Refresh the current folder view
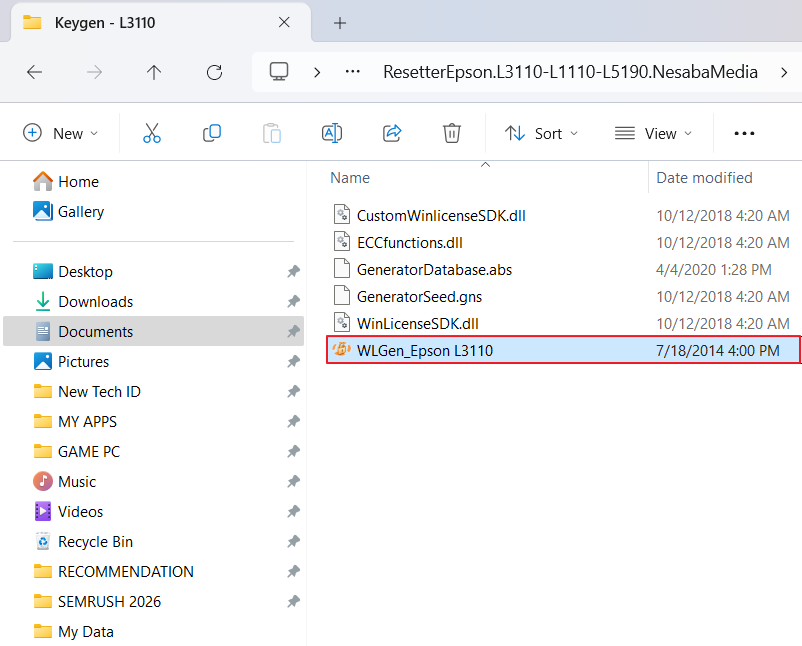This screenshot has width=802, height=646. [214, 72]
